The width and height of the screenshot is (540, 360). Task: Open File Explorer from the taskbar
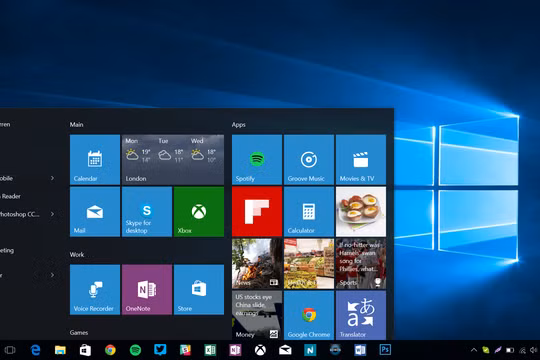[60, 350]
